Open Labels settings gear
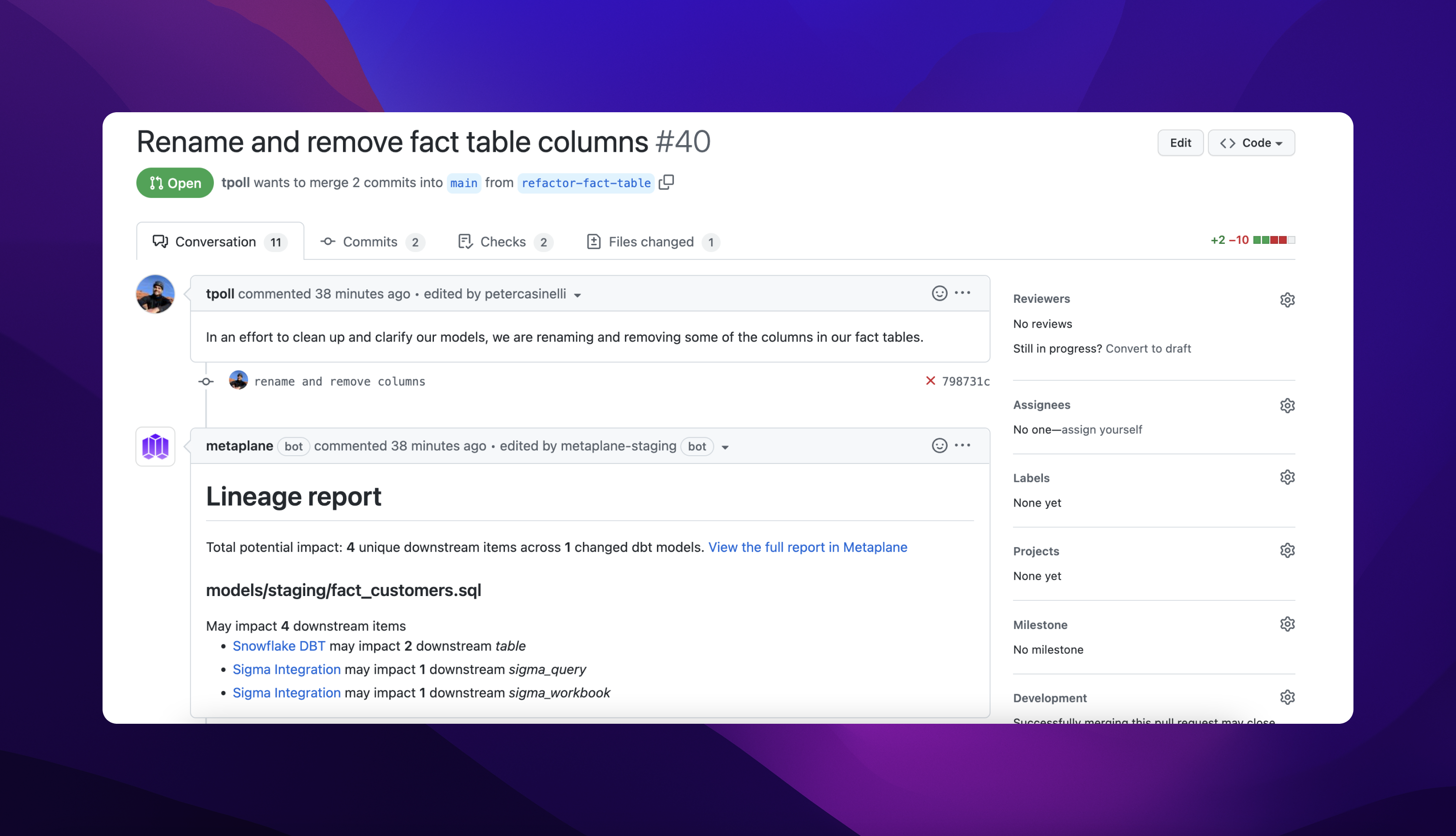1456x836 pixels. click(x=1287, y=477)
